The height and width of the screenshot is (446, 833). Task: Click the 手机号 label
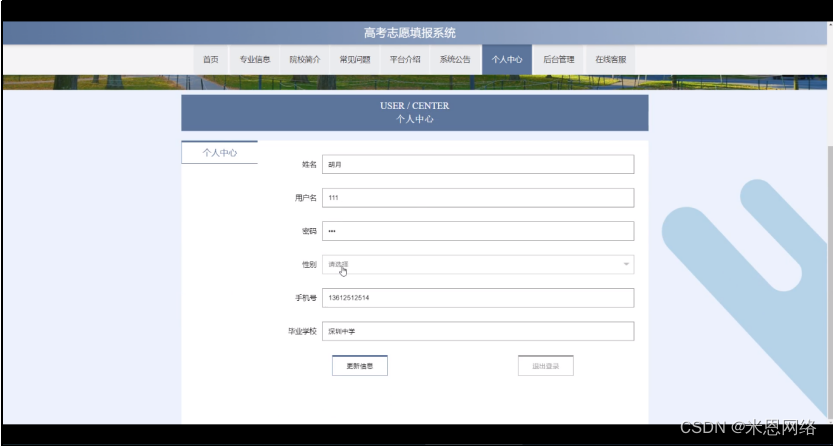click(306, 298)
